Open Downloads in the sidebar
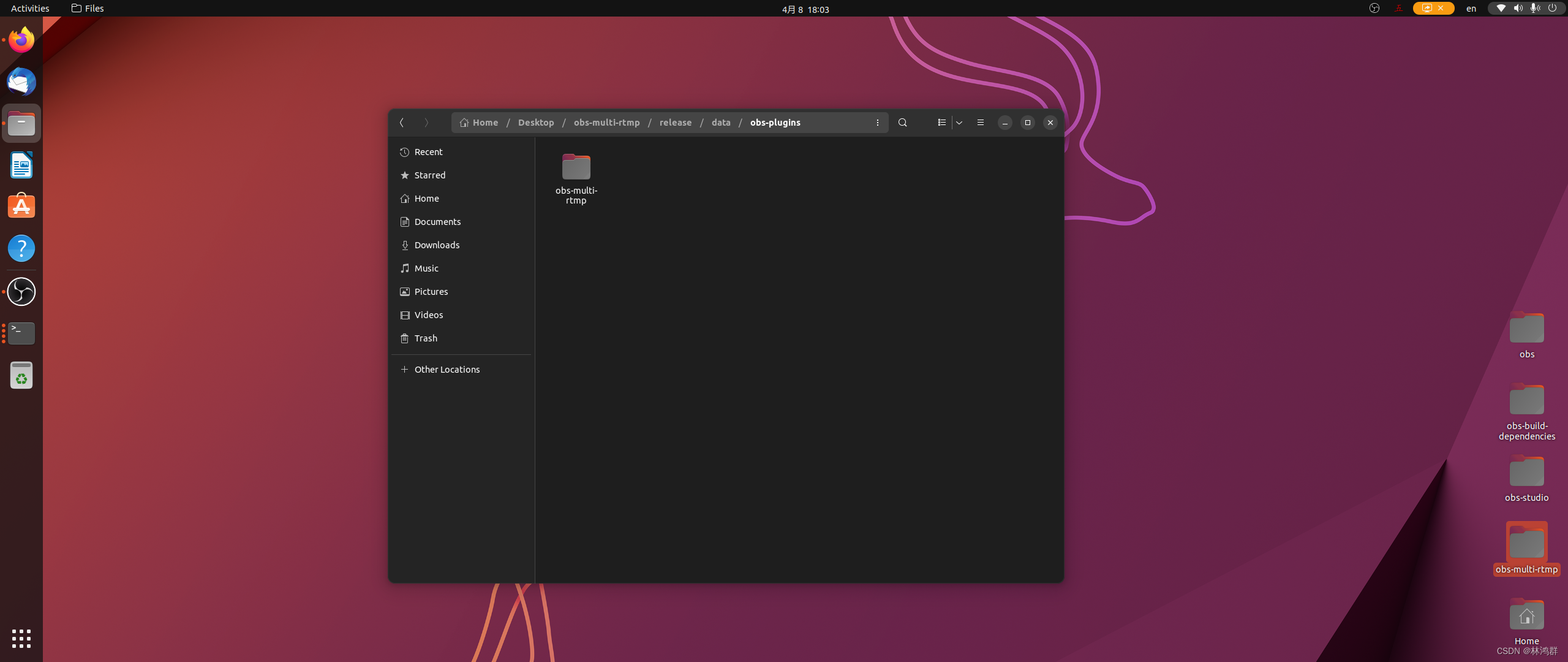This screenshot has height=662, width=1568. point(461,245)
